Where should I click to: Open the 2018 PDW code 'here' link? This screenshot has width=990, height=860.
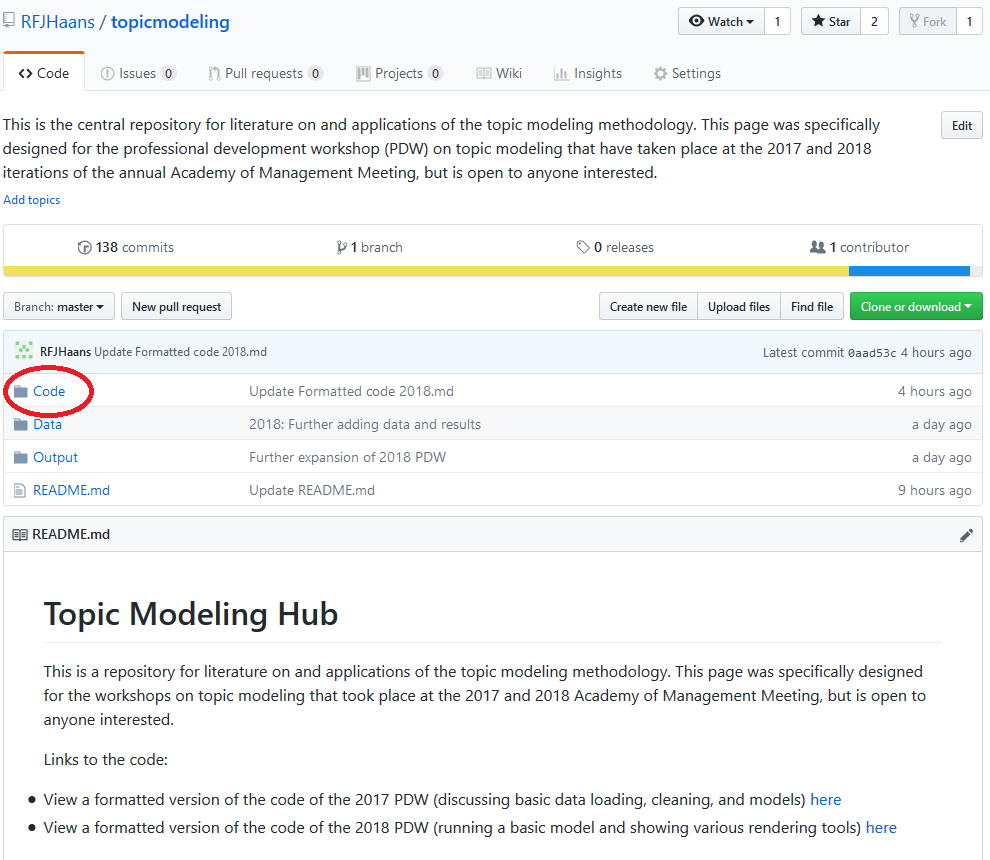(x=881, y=827)
